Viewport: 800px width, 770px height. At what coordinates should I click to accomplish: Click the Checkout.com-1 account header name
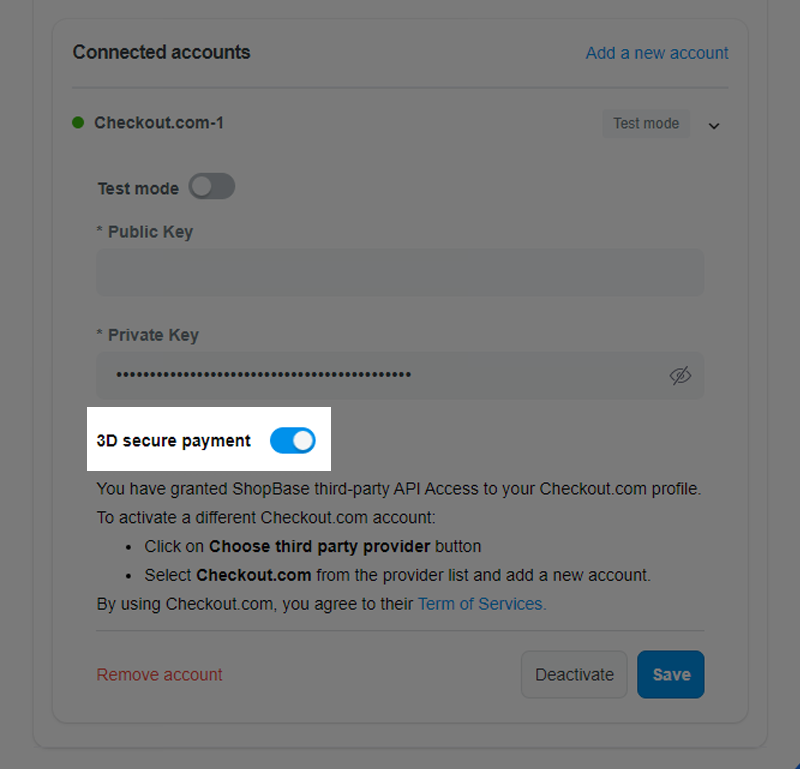pyautogui.click(x=159, y=122)
